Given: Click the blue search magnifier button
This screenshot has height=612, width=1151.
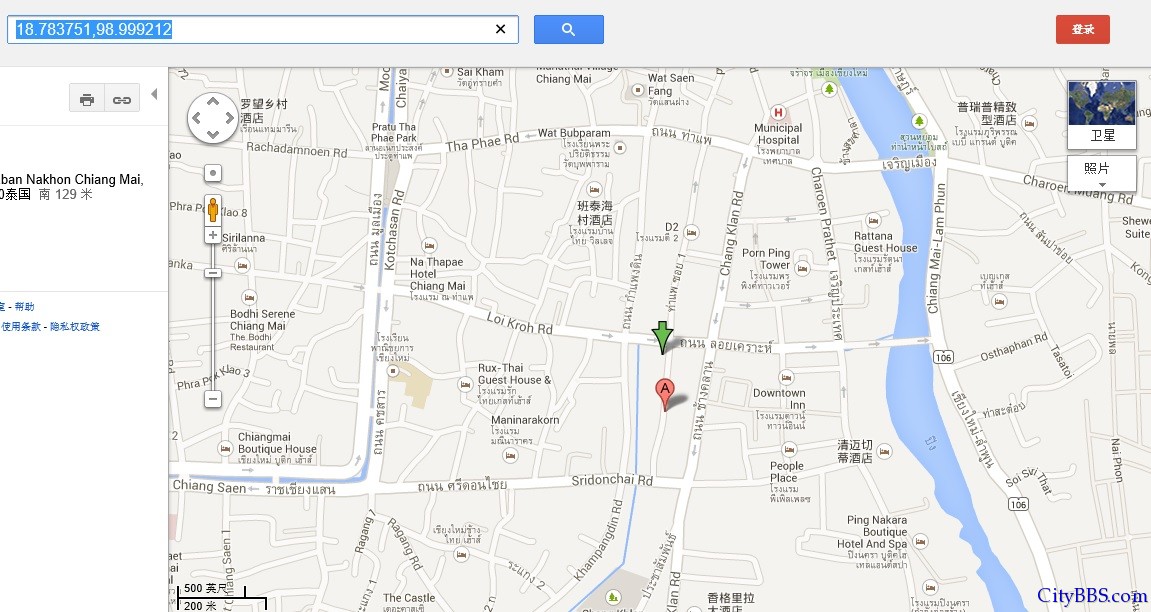Looking at the screenshot, I should point(568,29).
